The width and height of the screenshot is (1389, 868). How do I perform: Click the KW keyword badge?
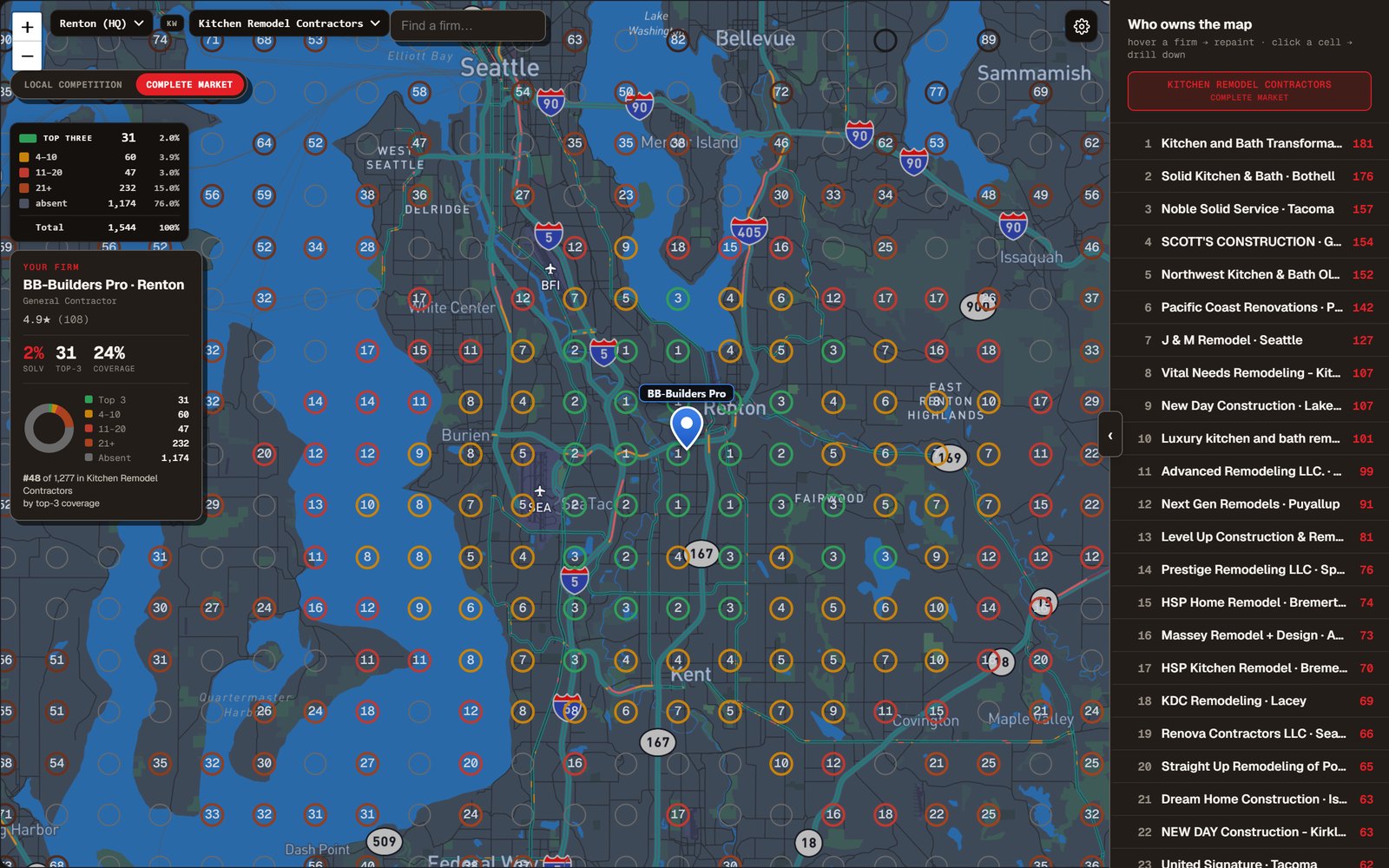tap(171, 23)
